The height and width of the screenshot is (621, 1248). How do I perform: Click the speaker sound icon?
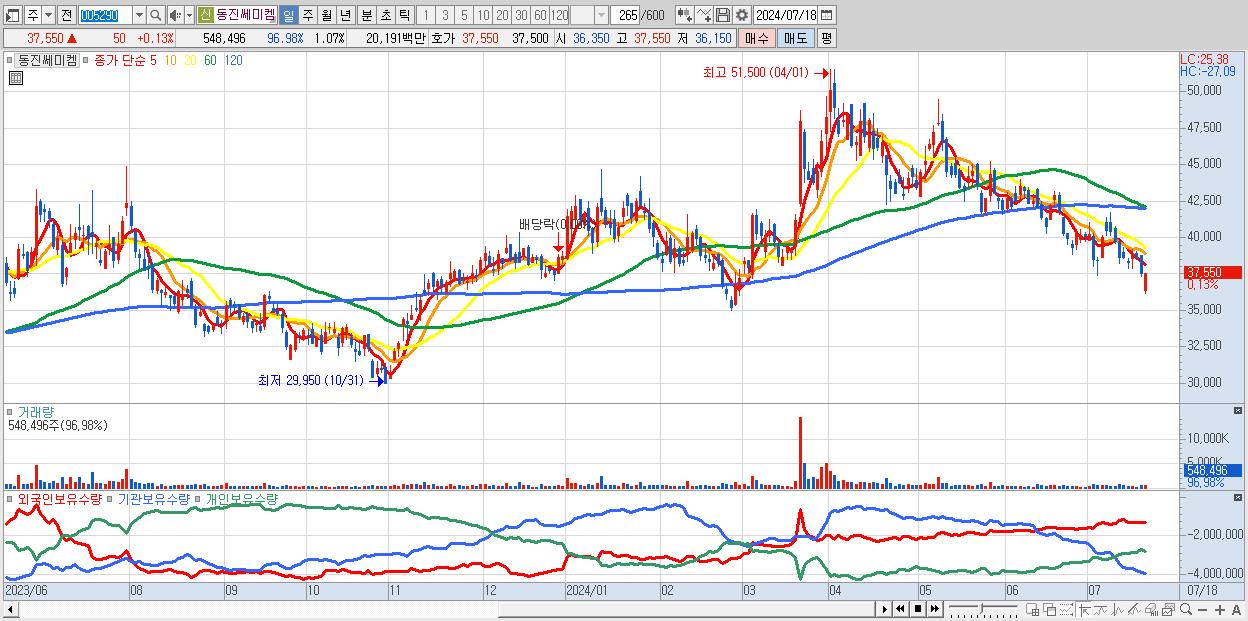(x=175, y=15)
